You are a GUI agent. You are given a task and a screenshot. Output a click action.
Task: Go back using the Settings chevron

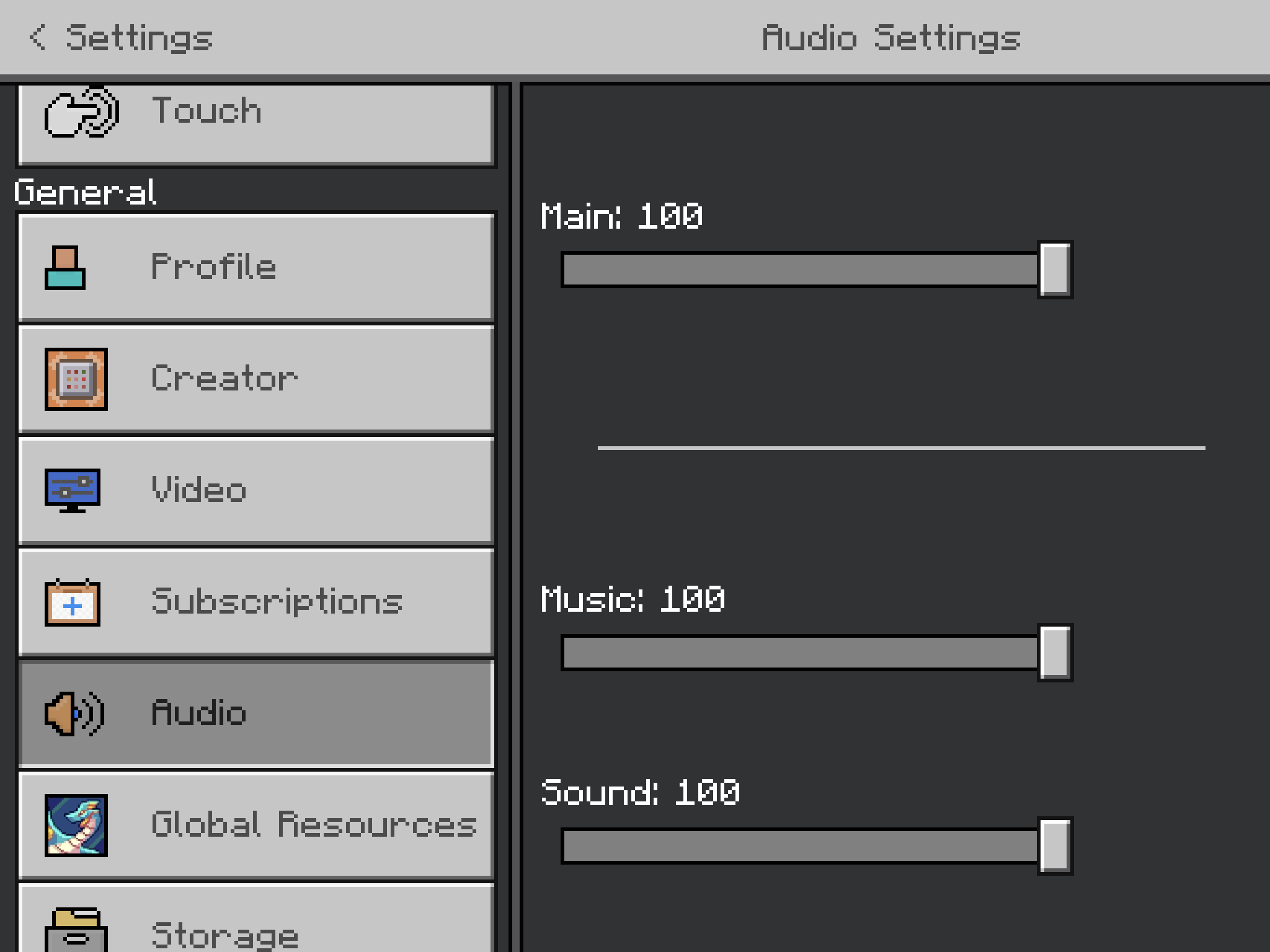tap(37, 37)
